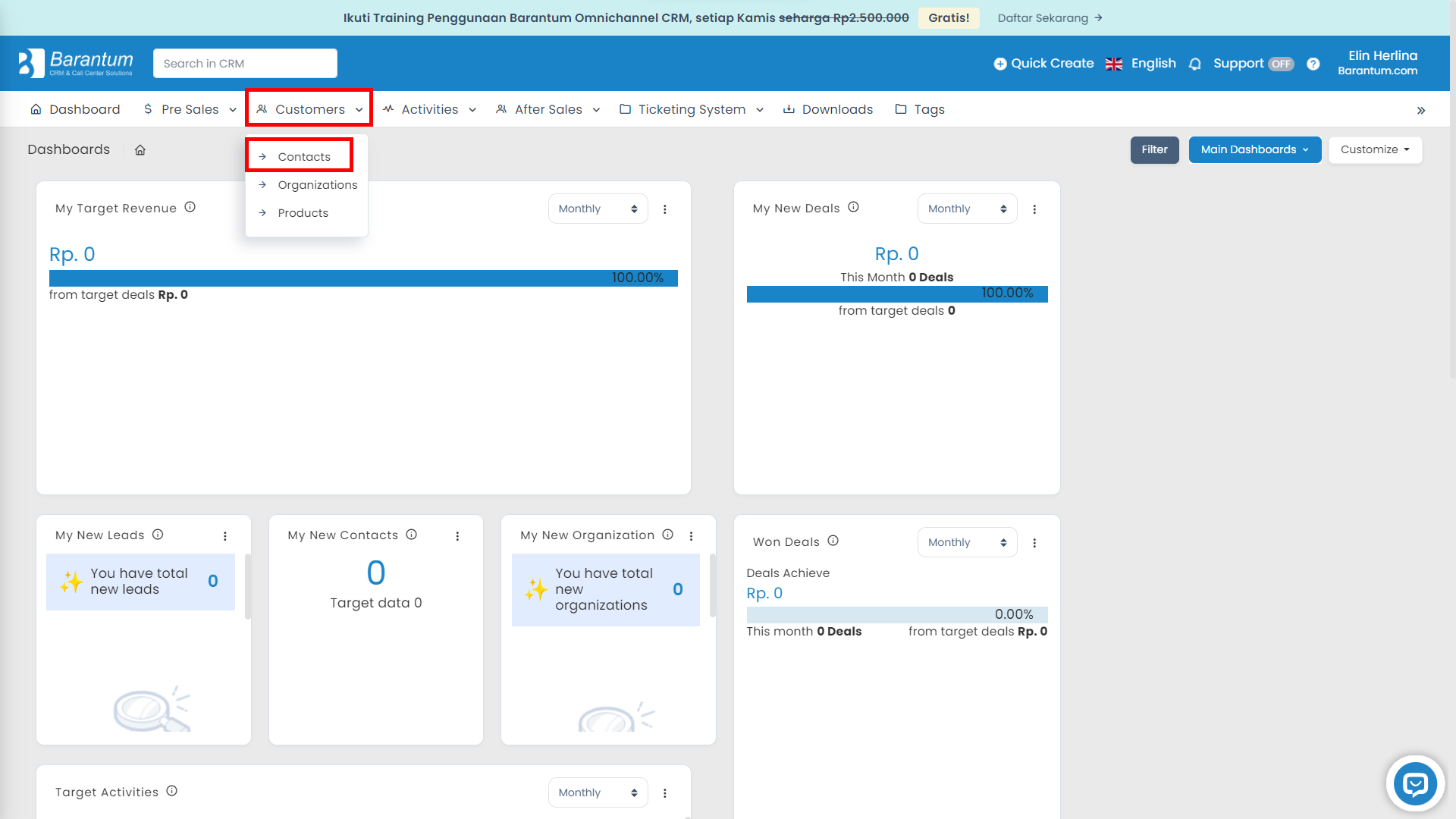The image size is (1456, 819).
Task: Open Tags menu item
Action: [x=920, y=109]
